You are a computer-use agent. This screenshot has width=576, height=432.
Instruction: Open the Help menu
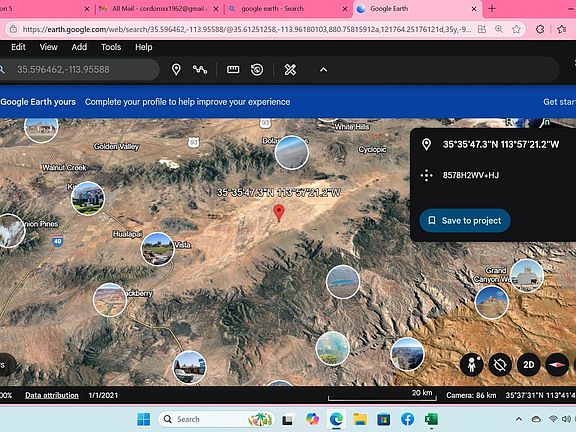click(x=144, y=47)
